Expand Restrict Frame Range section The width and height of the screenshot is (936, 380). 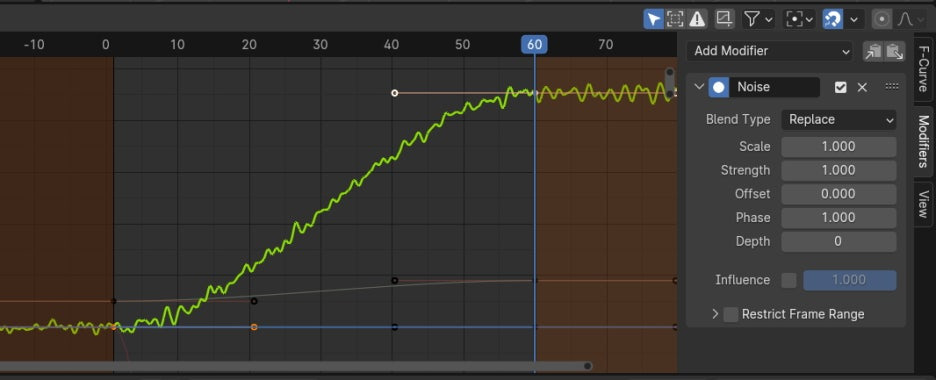pyautogui.click(x=715, y=314)
